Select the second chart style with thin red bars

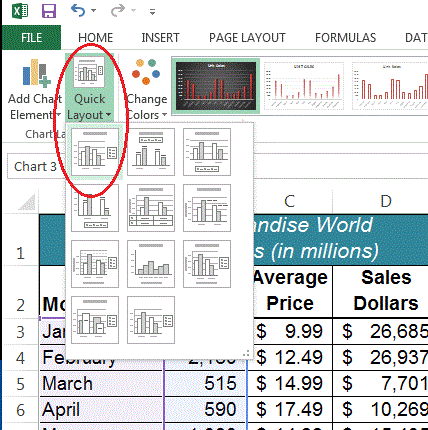coord(304,86)
